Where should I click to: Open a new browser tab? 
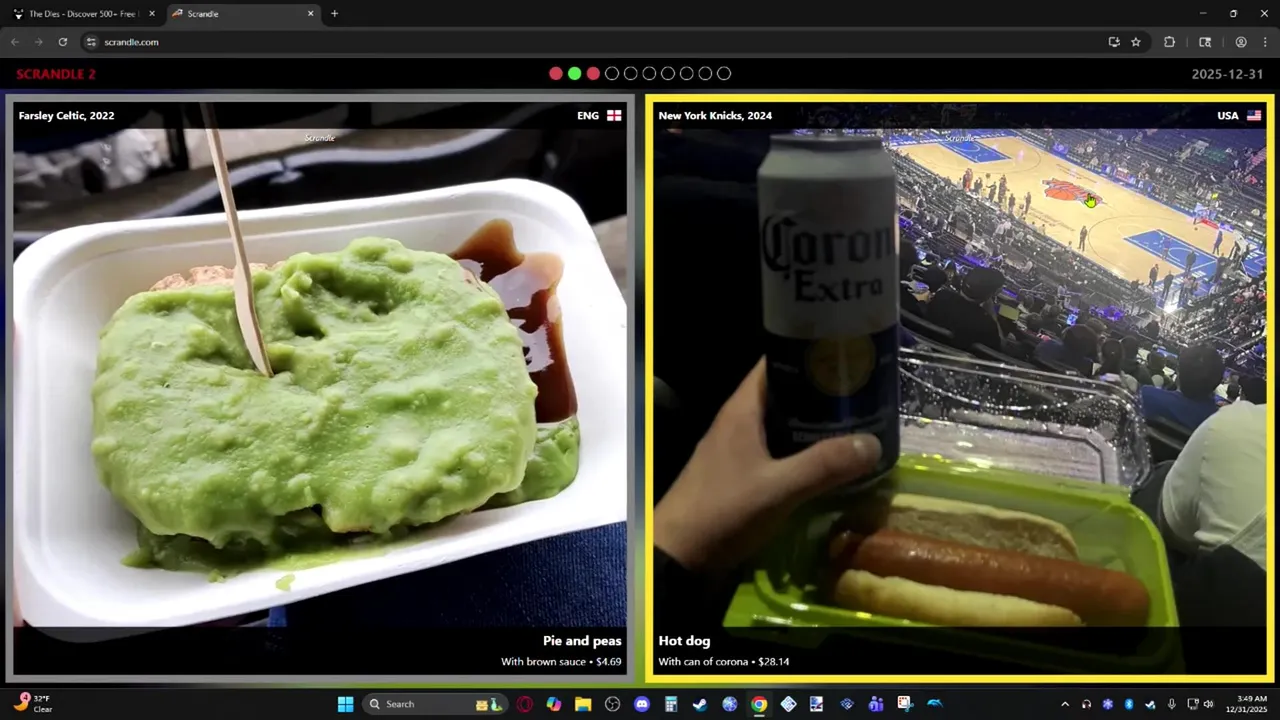tap(334, 14)
